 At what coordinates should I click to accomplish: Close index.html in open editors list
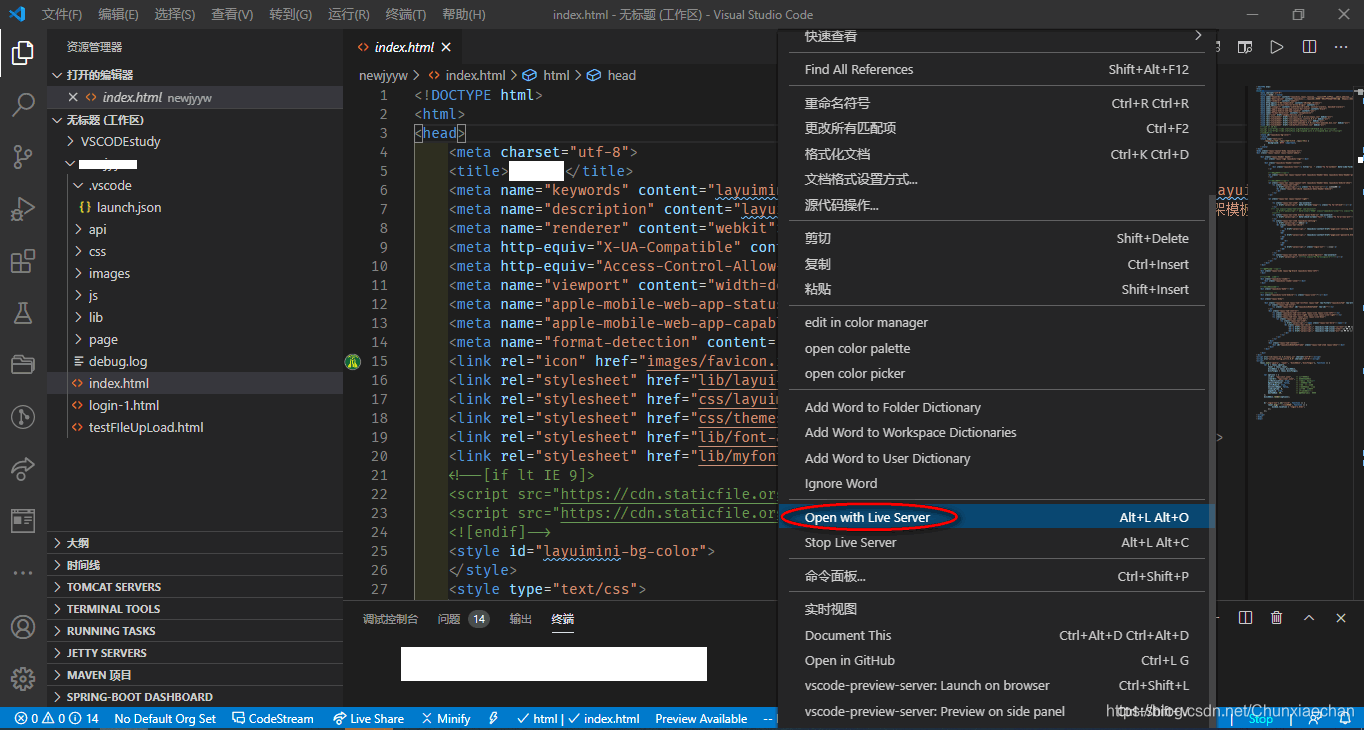73,97
